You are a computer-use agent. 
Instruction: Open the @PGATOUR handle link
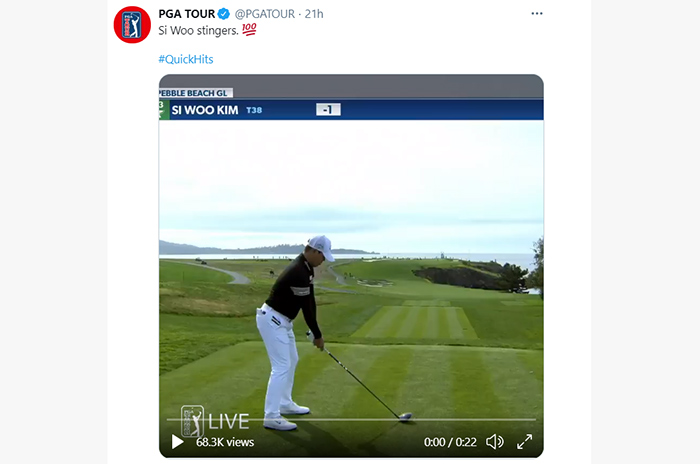click(x=265, y=14)
